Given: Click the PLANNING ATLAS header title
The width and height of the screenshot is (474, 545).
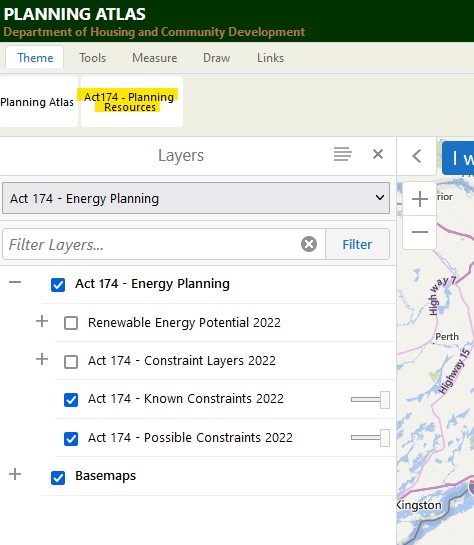Looking at the screenshot, I should (x=75, y=14).
